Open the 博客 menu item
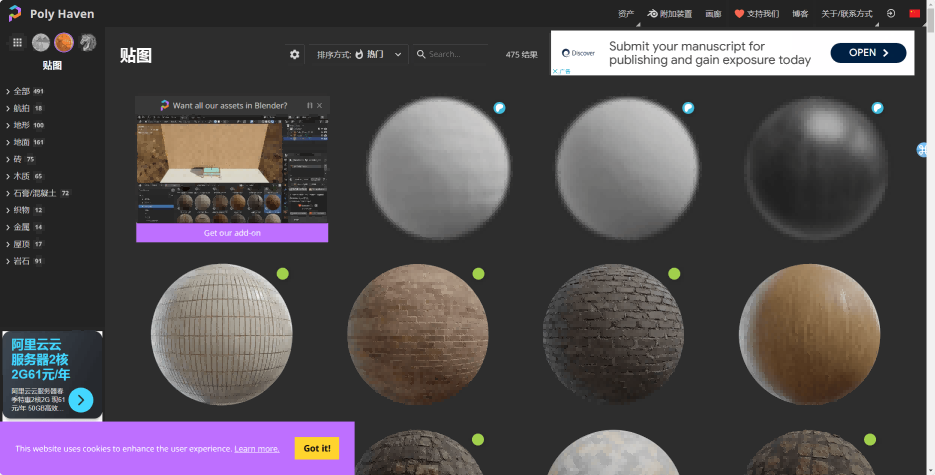The image size is (935, 475). tap(800, 14)
